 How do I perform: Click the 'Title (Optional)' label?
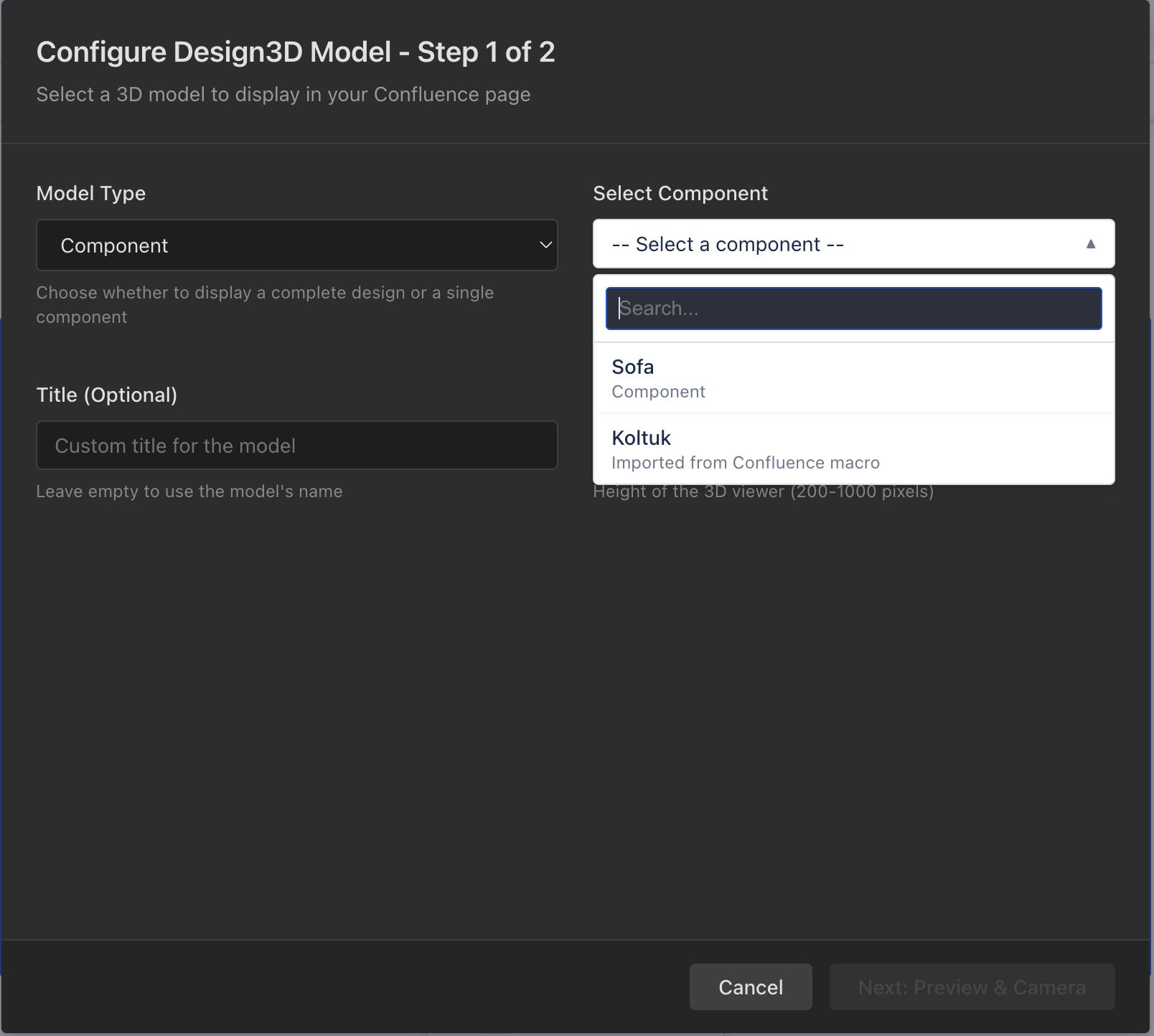click(106, 394)
